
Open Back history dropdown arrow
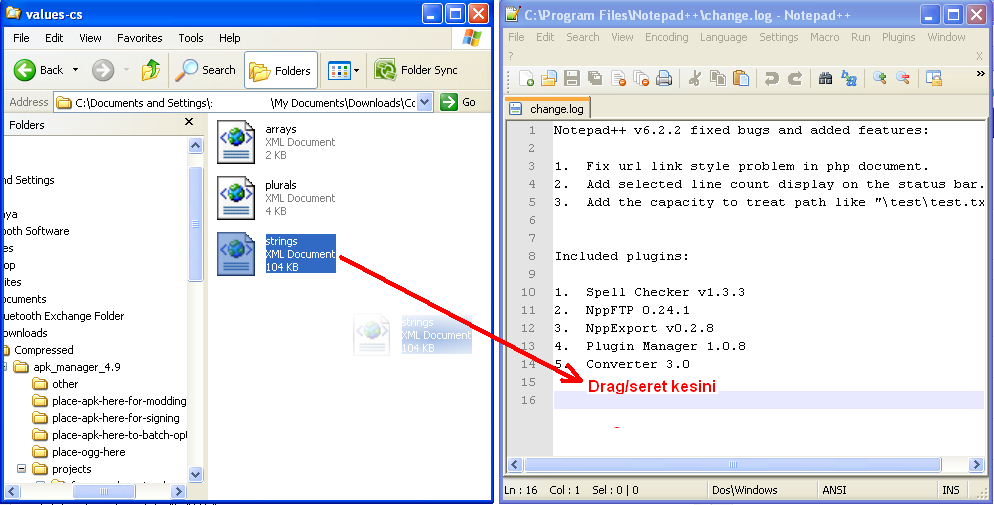pyautogui.click(x=75, y=70)
